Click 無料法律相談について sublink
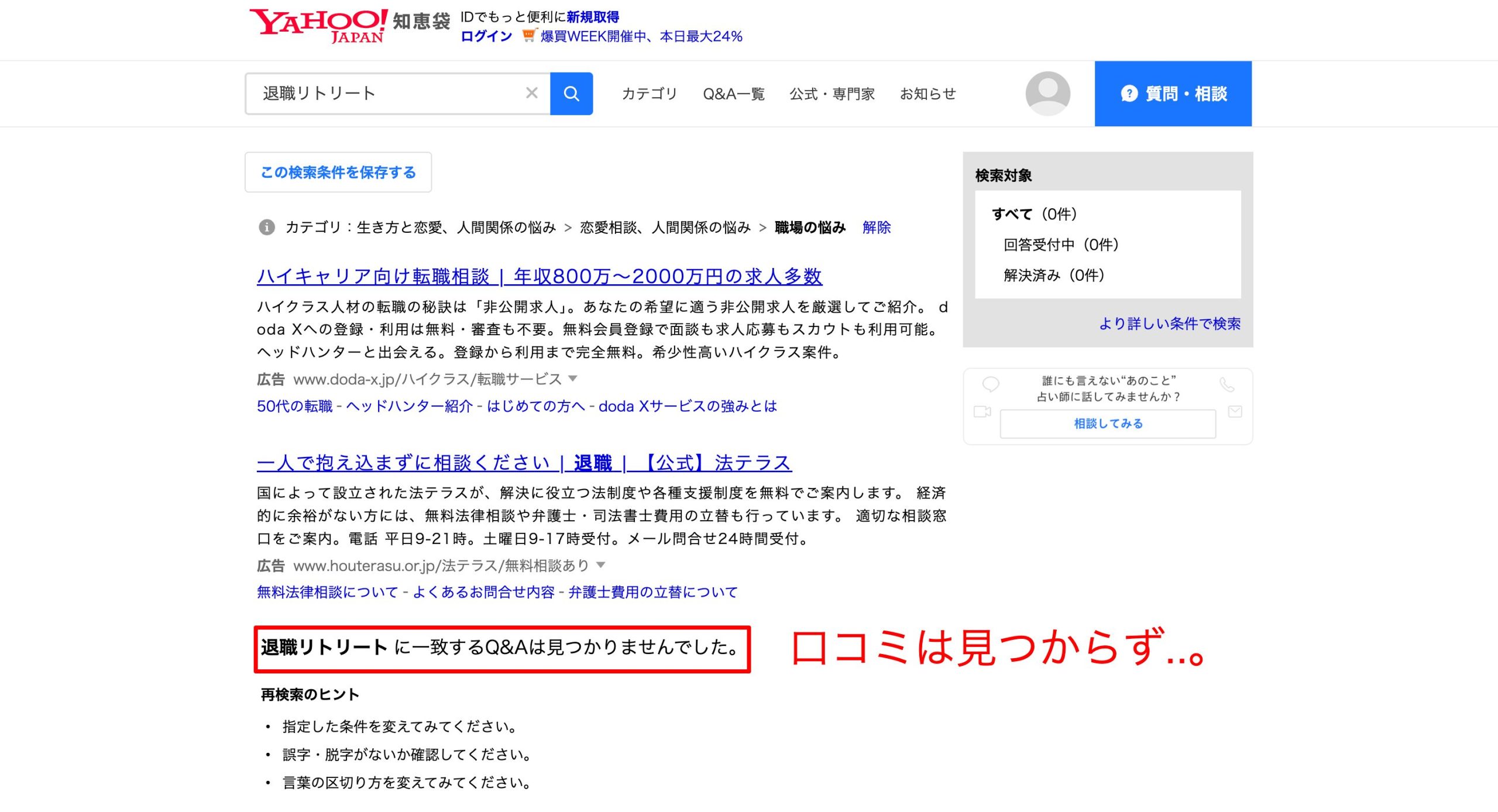The height and width of the screenshot is (812, 1498). [327, 592]
